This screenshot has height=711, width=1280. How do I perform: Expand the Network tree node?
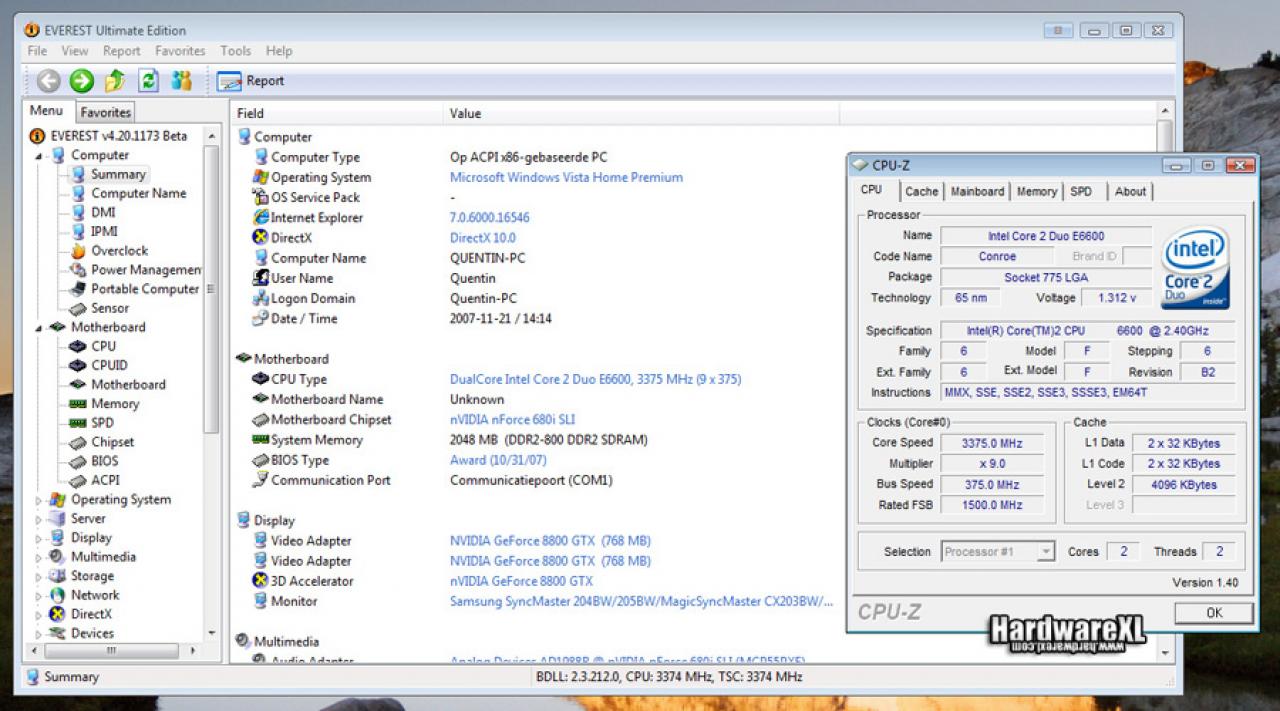tap(40, 595)
